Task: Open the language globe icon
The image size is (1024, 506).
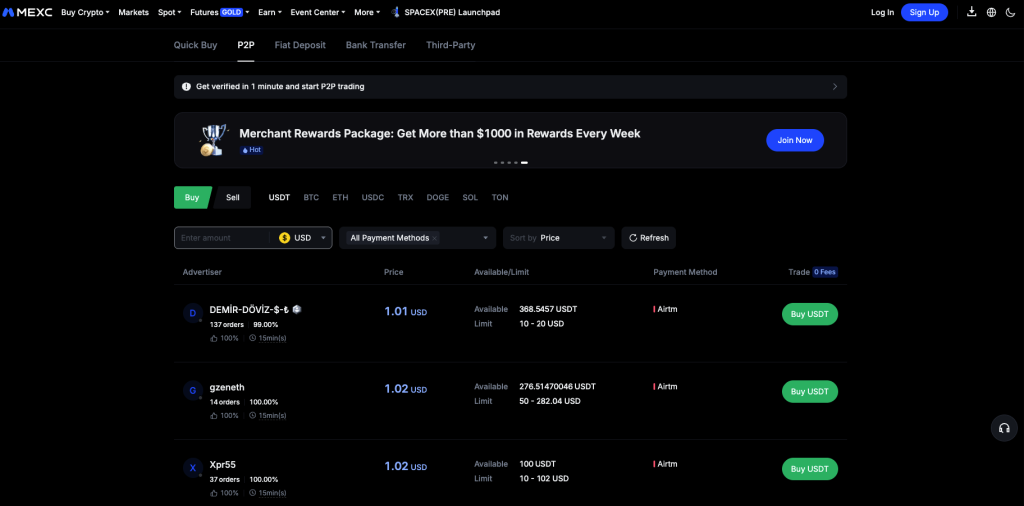Action: click(x=991, y=12)
